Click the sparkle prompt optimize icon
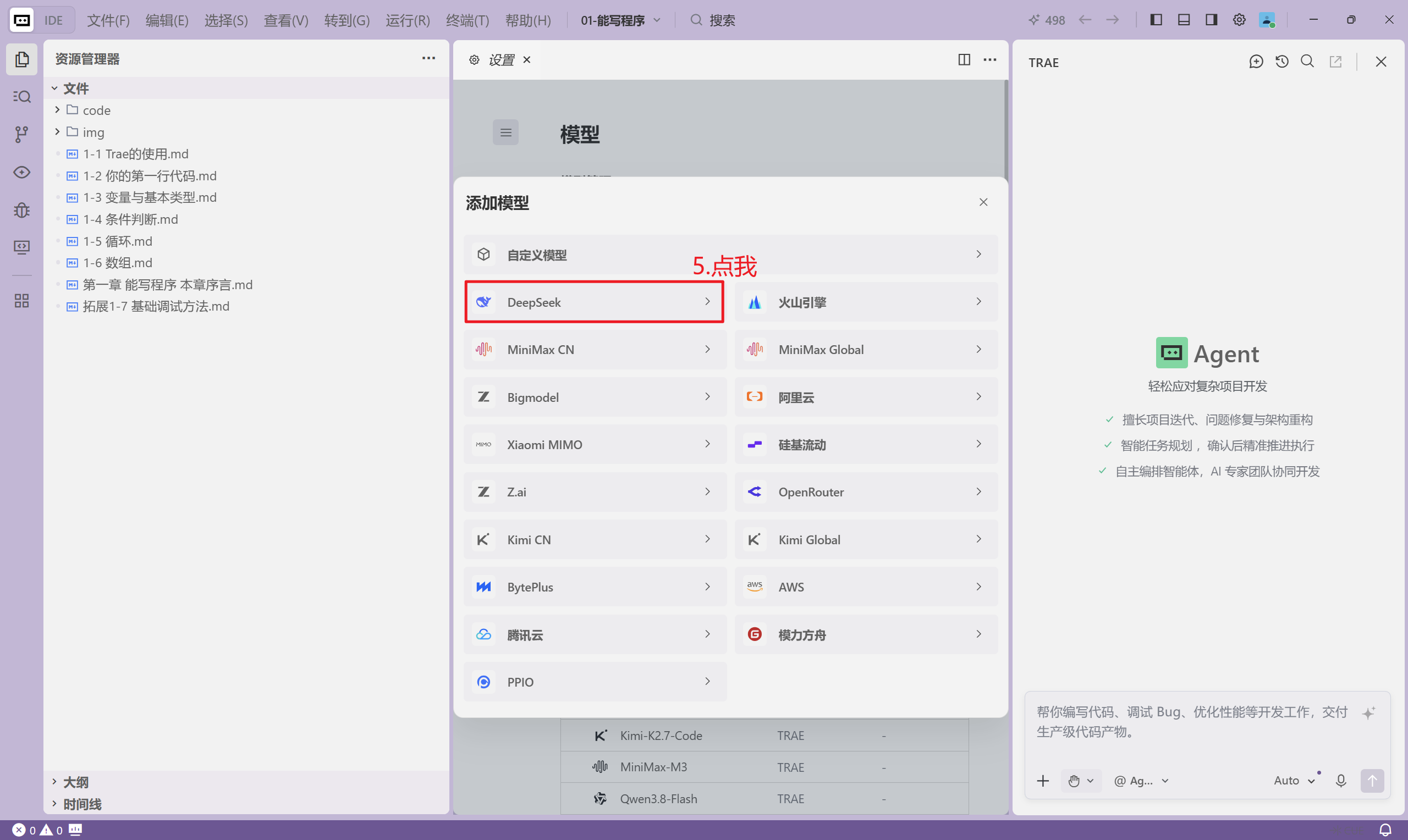Viewport: 1408px width, 840px height. click(1369, 712)
